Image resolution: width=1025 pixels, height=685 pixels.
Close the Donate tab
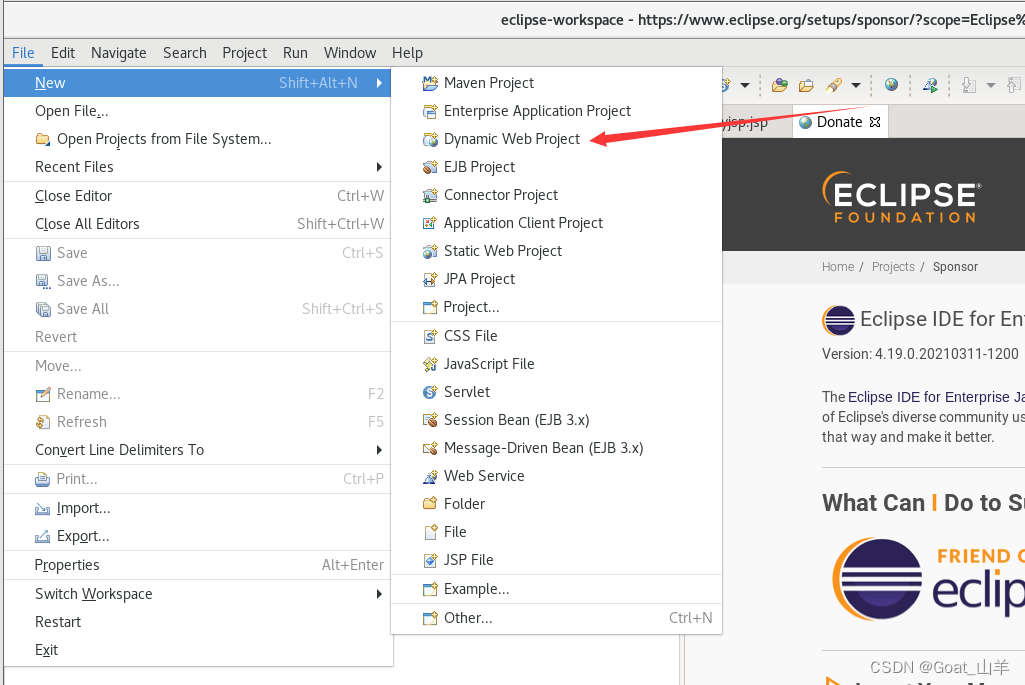pyautogui.click(x=875, y=122)
